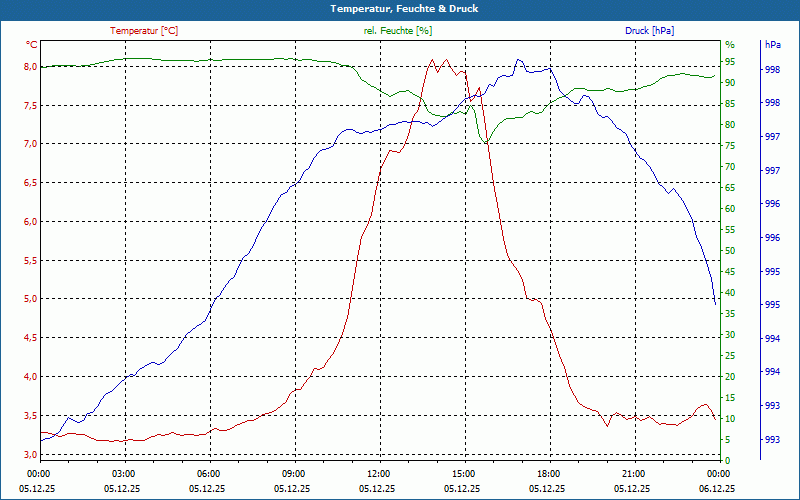
Task: Click the '00:00 06.12.25' time axis label
Action: pyautogui.click(x=717, y=481)
